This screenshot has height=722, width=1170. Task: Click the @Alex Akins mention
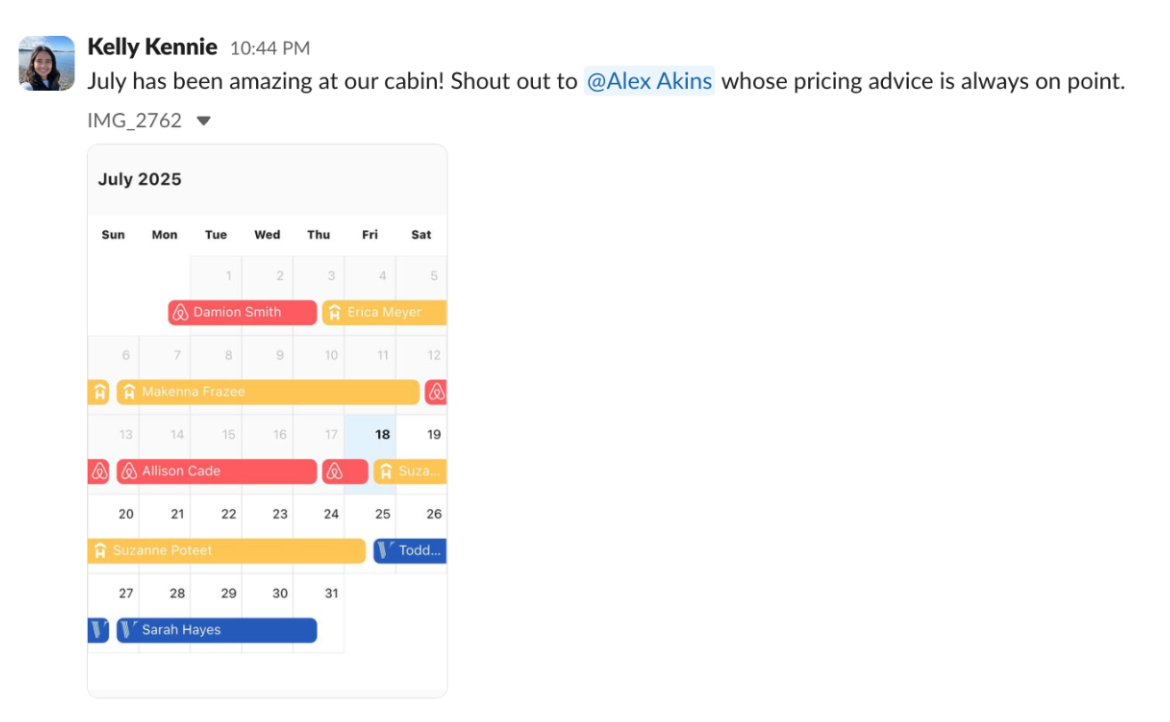point(650,82)
